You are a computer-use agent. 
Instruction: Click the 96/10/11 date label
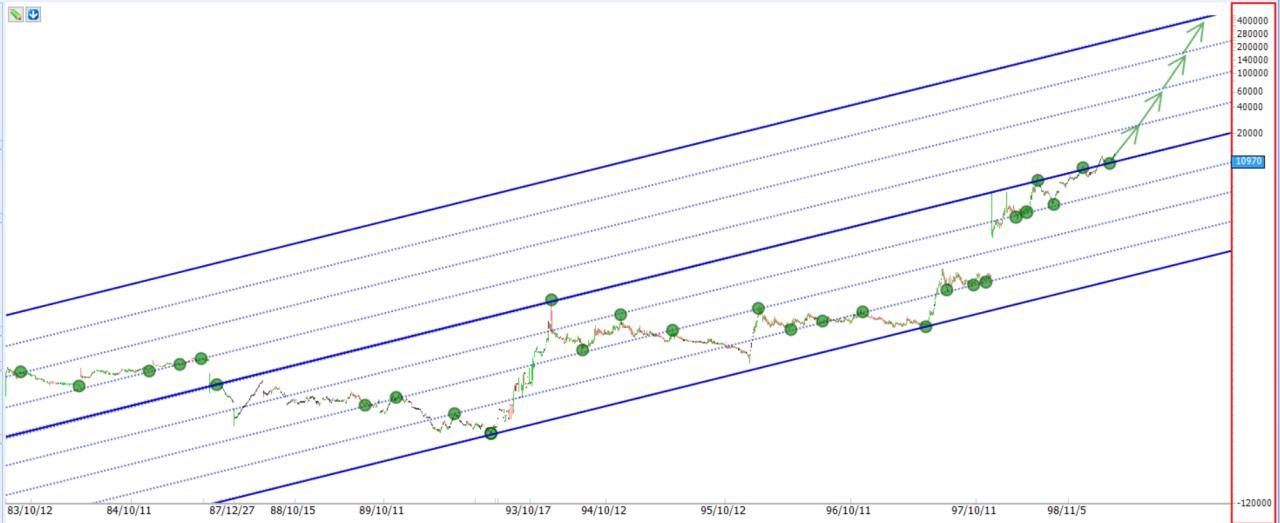click(848, 510)
